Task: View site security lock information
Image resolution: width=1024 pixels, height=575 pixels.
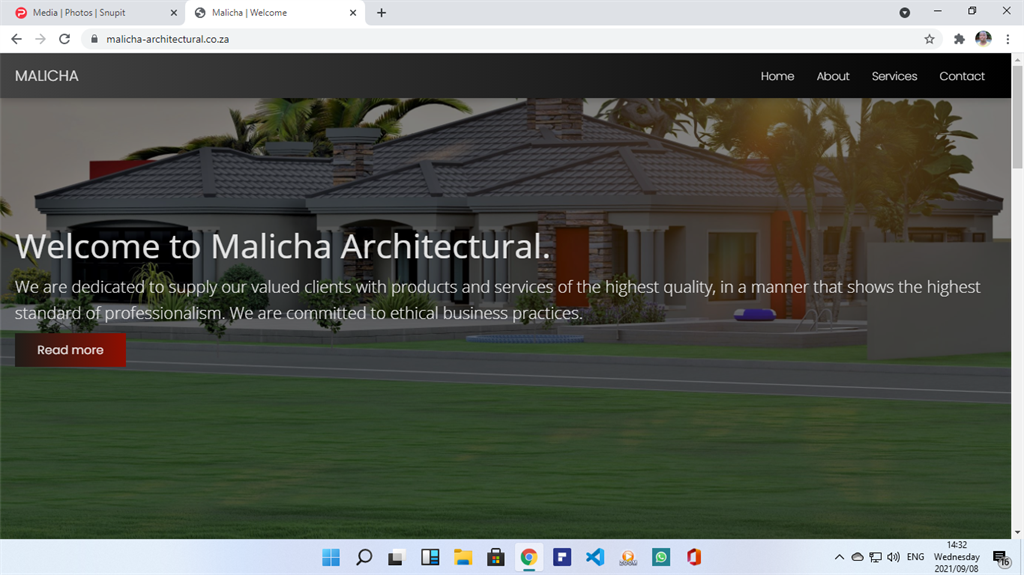Action: pos(94,39)
